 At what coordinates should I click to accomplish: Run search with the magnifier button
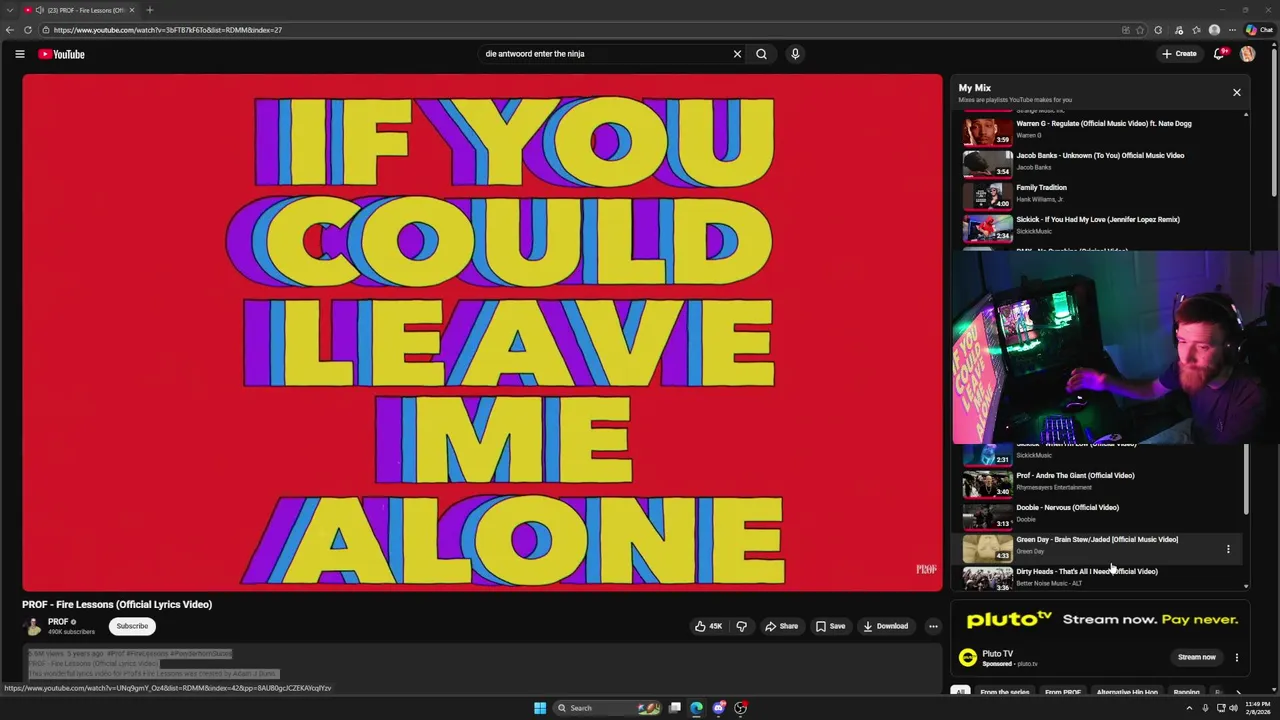(x=761, y=54)
